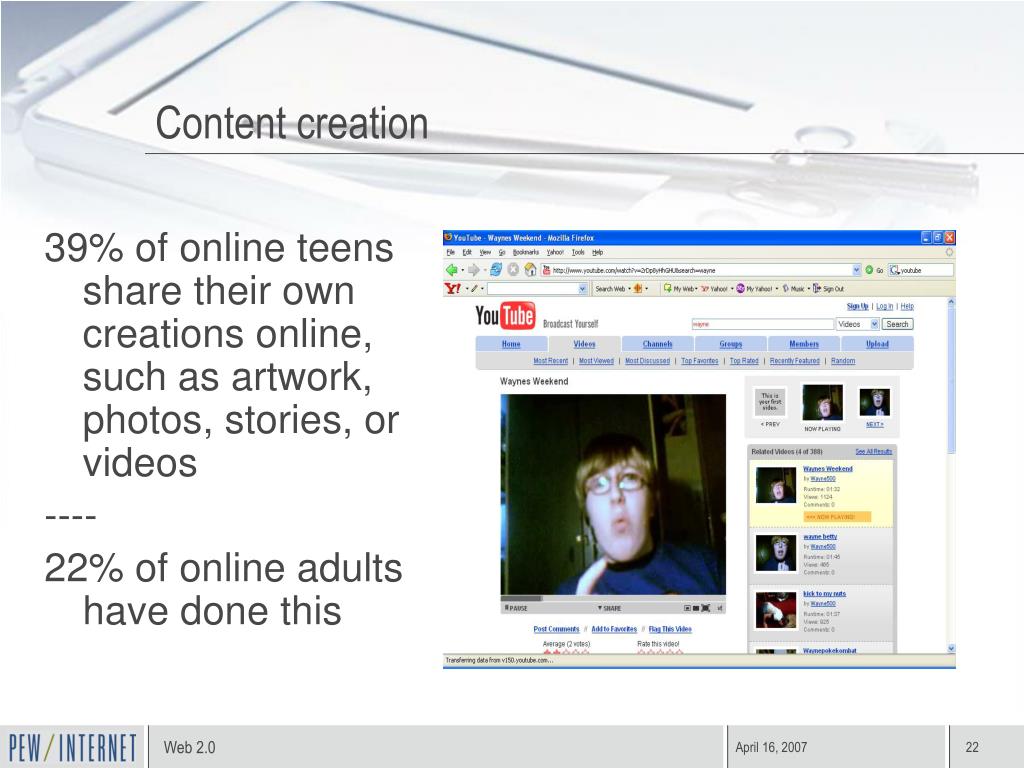This screenshot has width=1024, height=768.
Task: Click the green Go icon
Action: point(869,270)
